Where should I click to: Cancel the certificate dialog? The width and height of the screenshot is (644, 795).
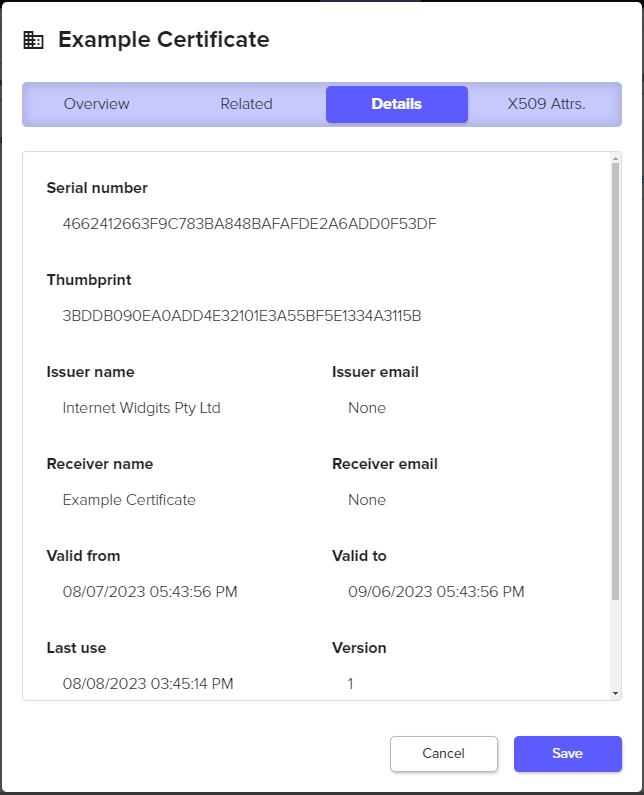point(443,753)
